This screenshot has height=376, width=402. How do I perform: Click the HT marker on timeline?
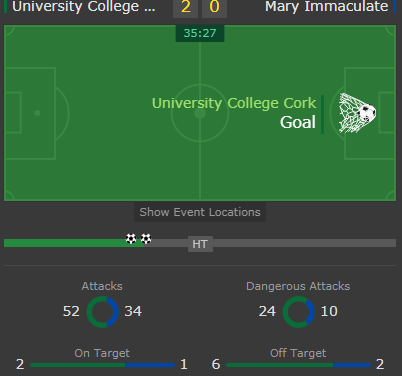(x=200, y=244)
